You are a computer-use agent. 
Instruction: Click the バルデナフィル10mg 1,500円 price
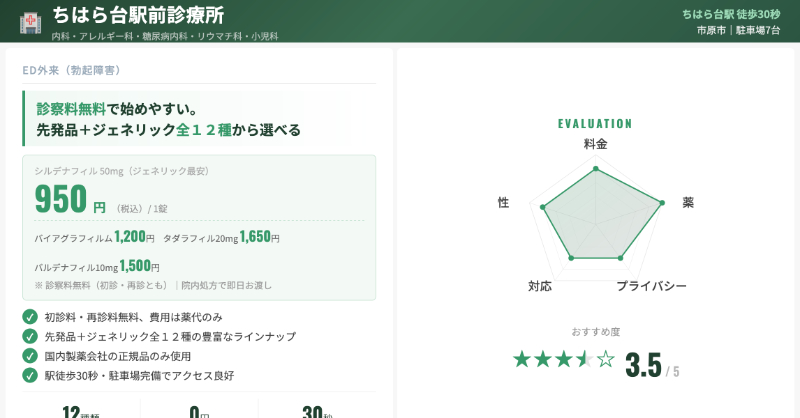point(140,266)
